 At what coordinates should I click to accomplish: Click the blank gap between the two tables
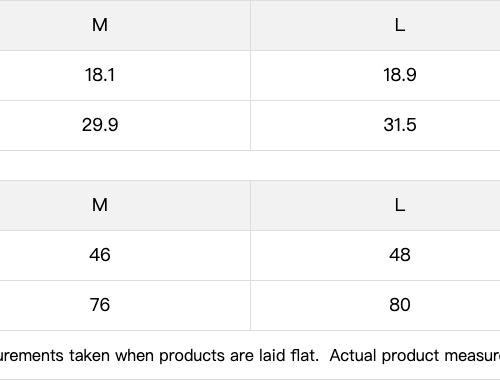pyautogui.click(x=250, y=166)
